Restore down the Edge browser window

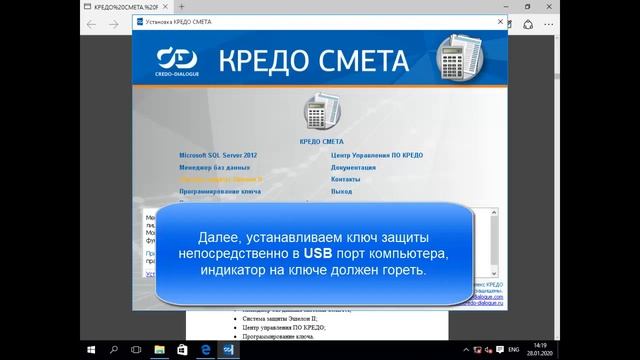point(527,7)
